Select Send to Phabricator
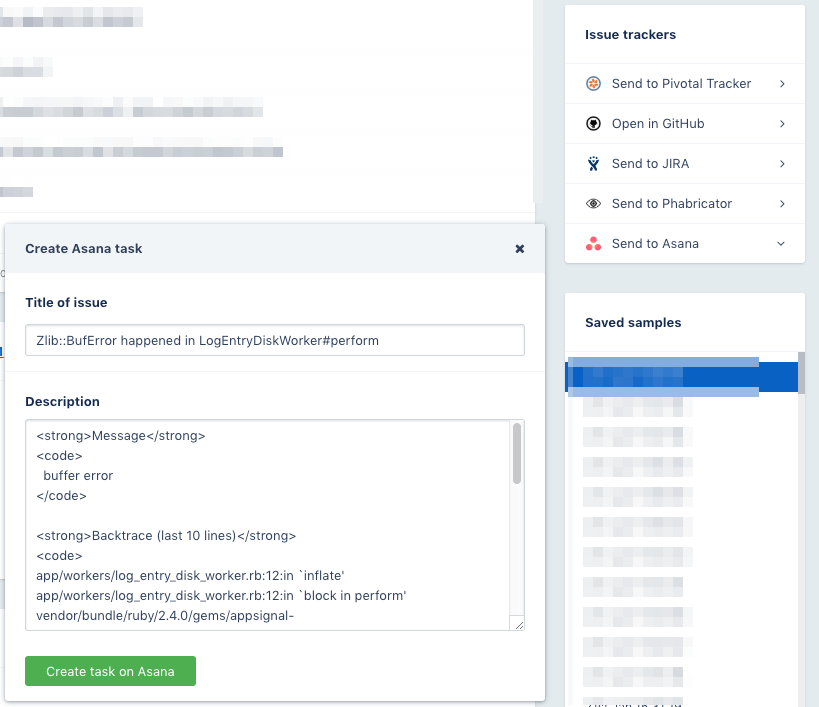819x707 pixels. click(x=685, y=204)
